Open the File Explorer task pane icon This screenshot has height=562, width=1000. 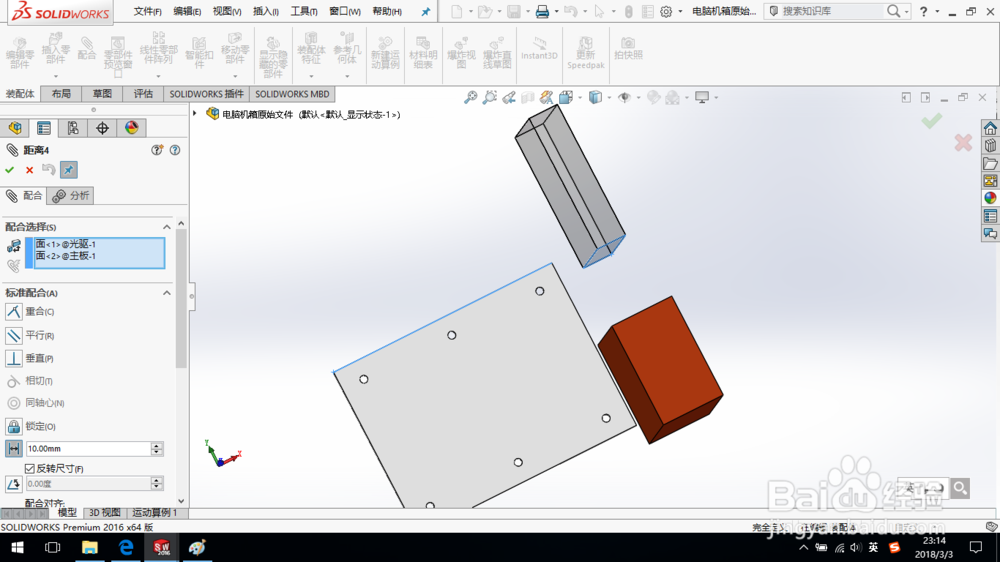click(x=990, y=163)
